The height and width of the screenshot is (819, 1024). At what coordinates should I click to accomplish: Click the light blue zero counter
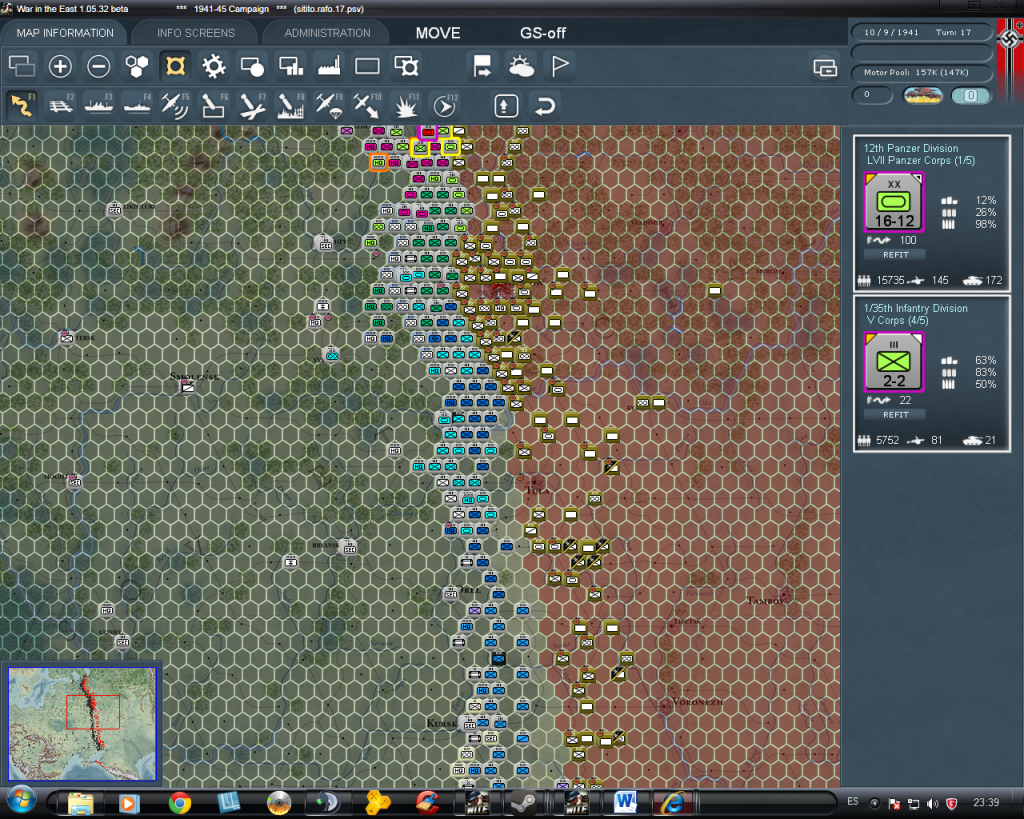coord(970,95)
